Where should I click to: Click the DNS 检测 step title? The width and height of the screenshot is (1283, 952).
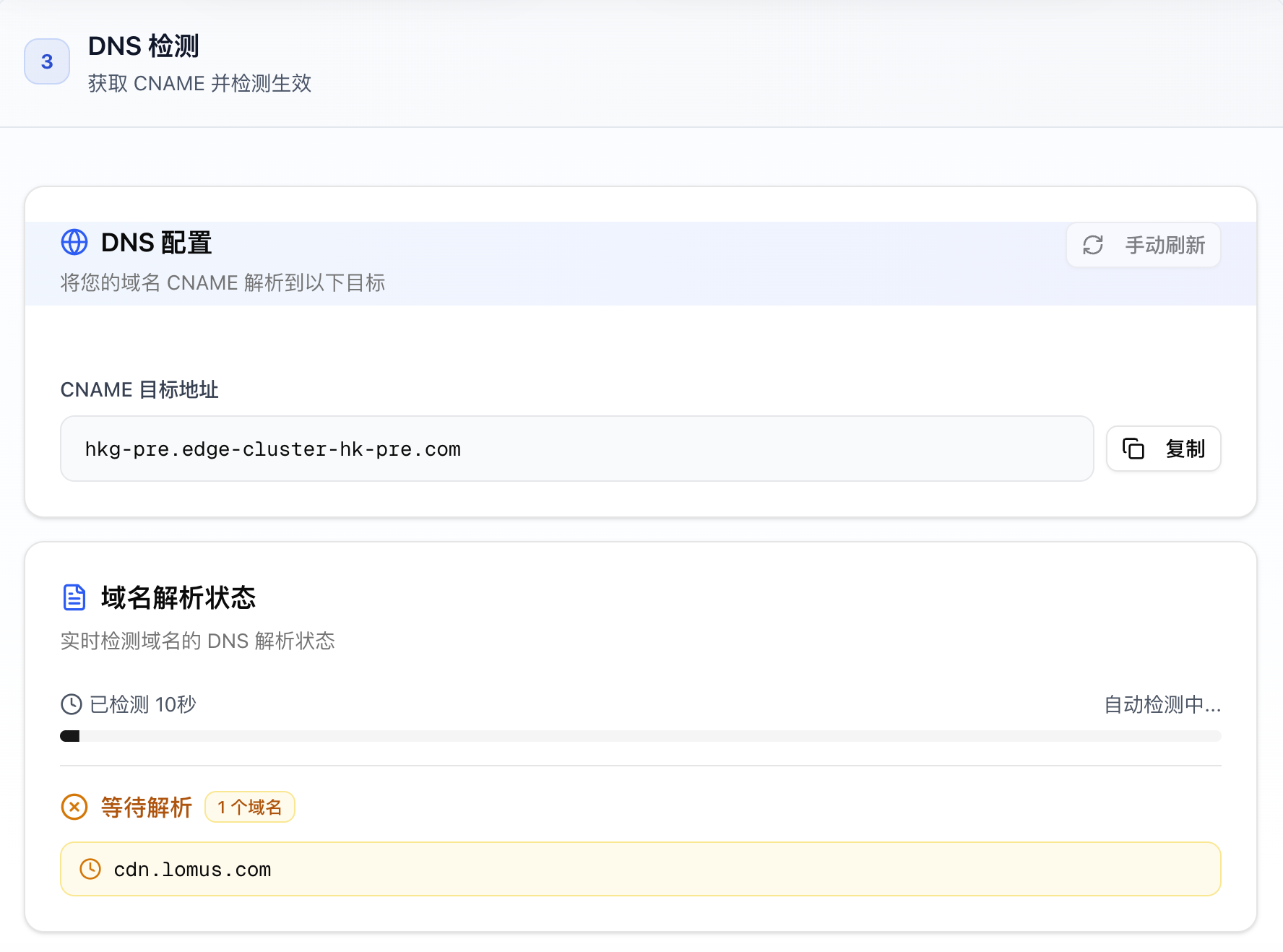click(x=143, y=46)
